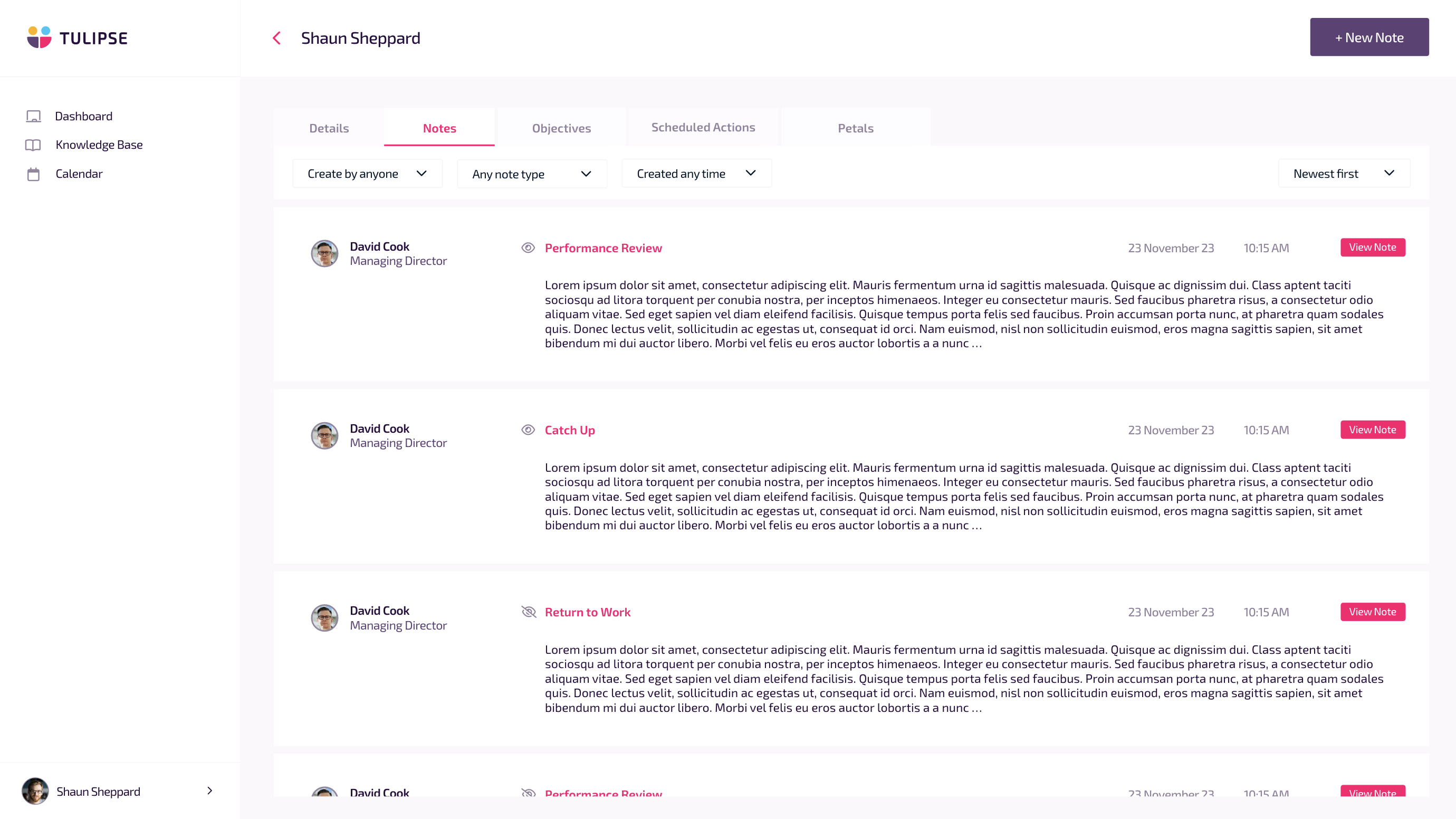Open the Objectives tab

(561, 128)
